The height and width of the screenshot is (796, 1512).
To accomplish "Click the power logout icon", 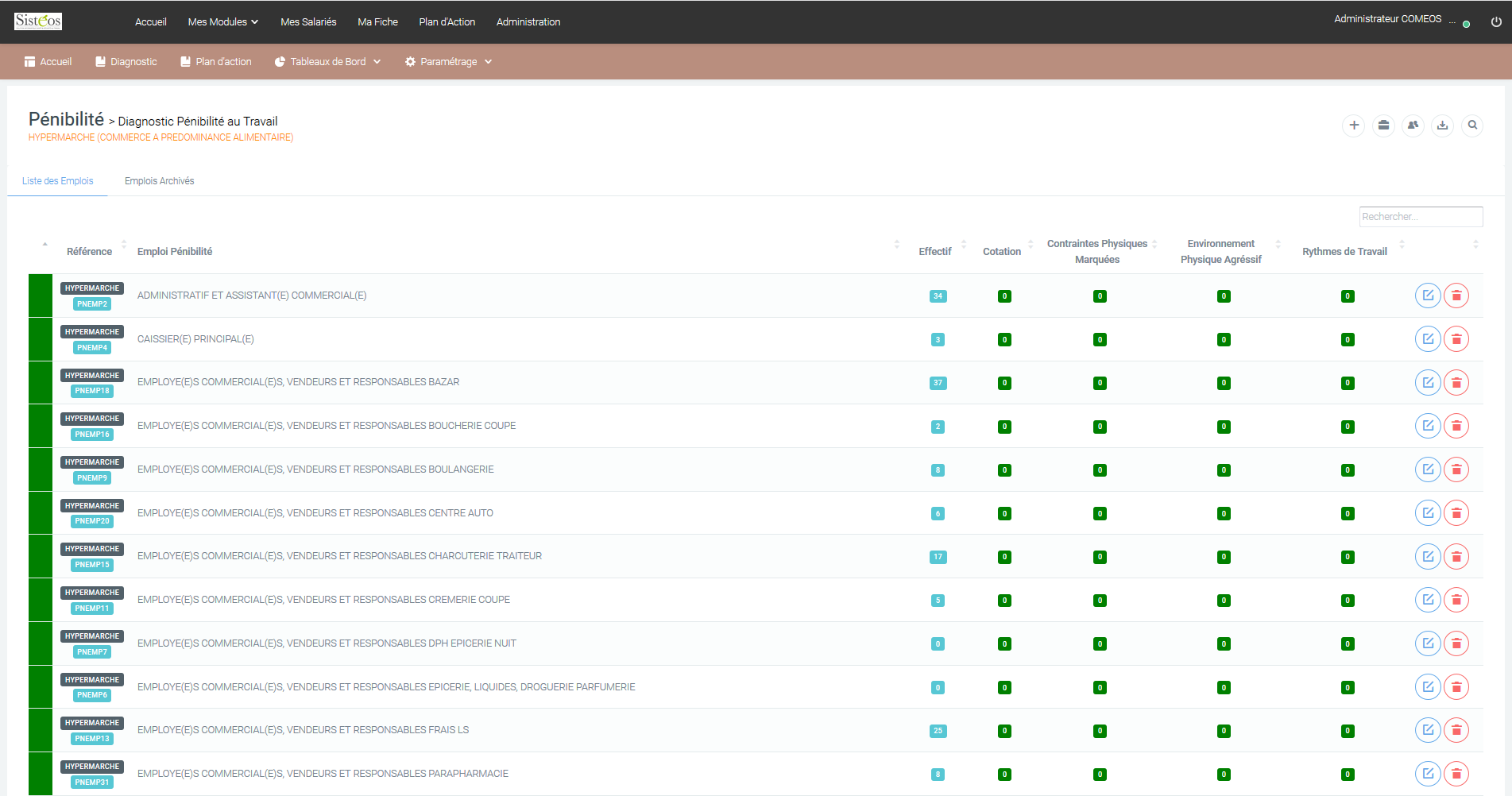I will (x=1496, y=22).
